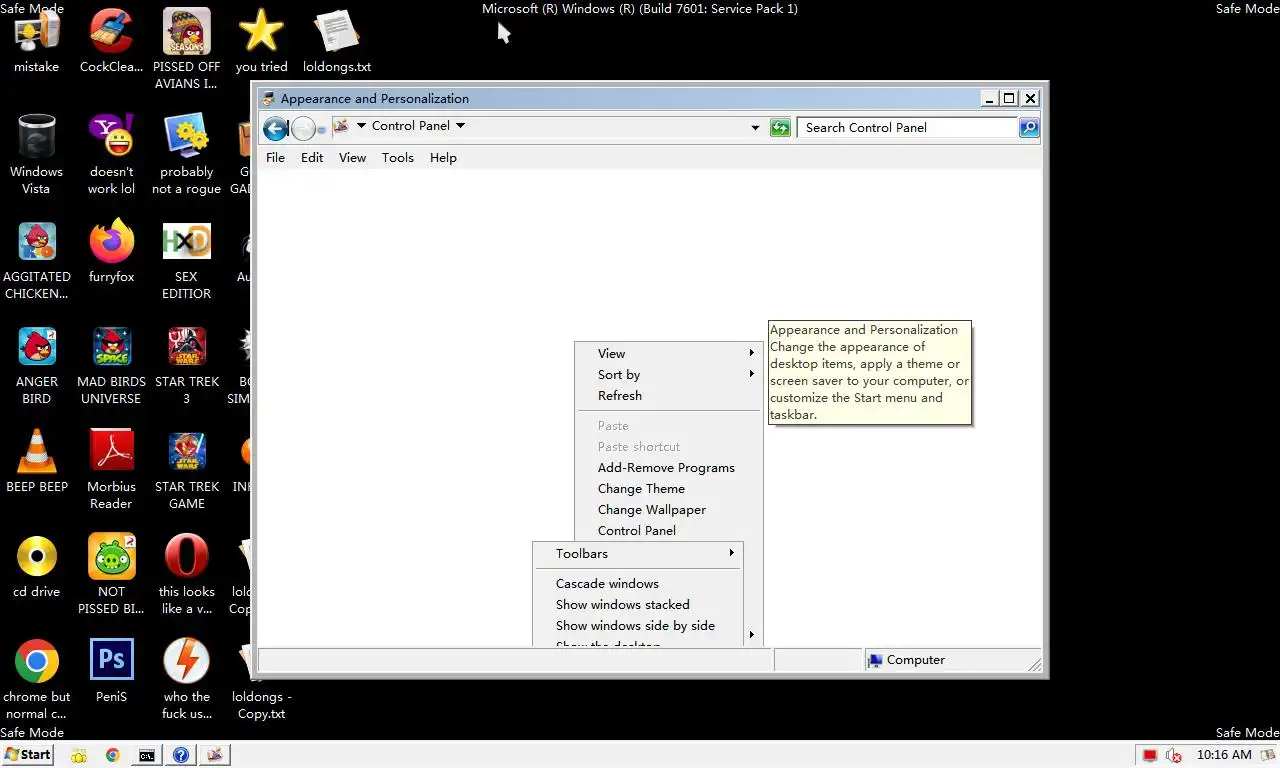Open the Edit menu
Screen dimensions: 1280x768
312,157
